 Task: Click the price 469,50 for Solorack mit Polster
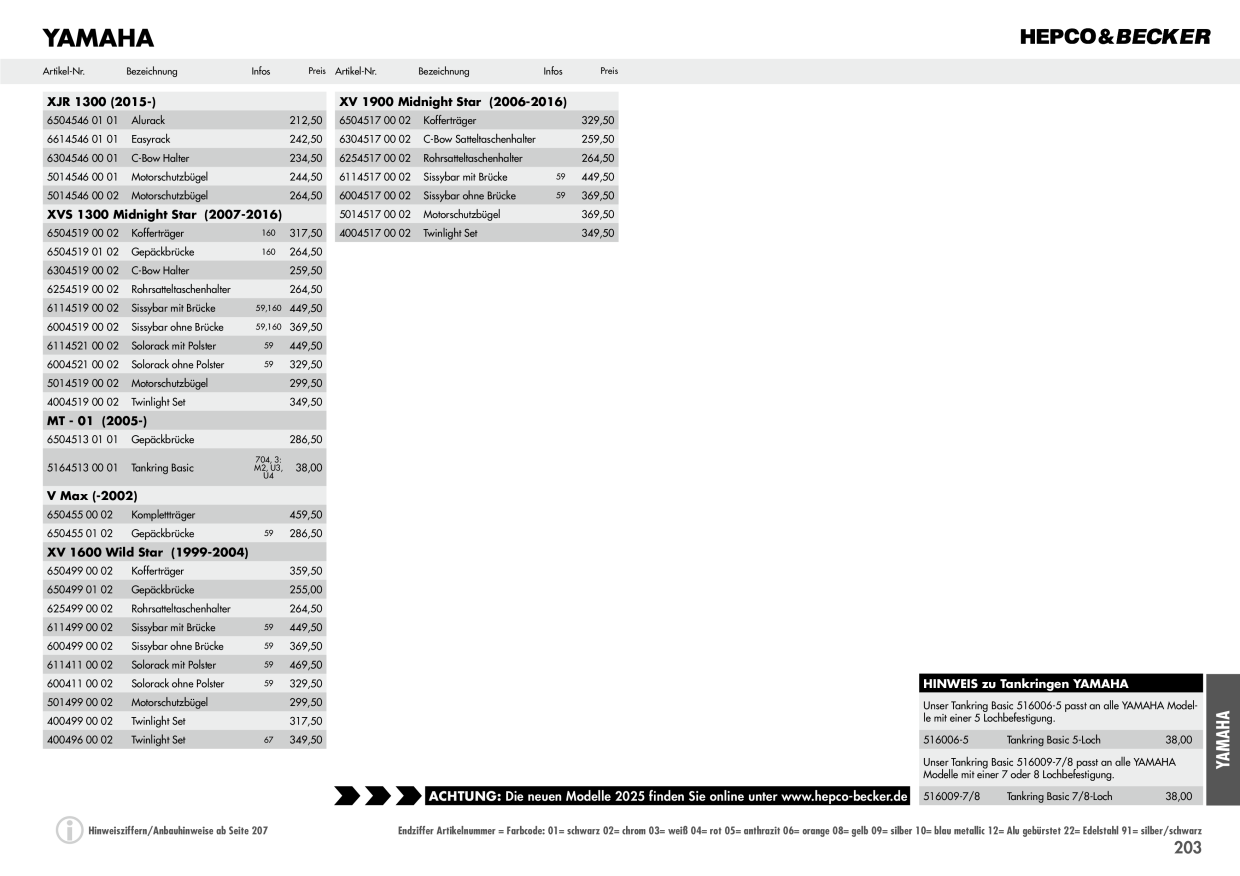click(306, 665)
